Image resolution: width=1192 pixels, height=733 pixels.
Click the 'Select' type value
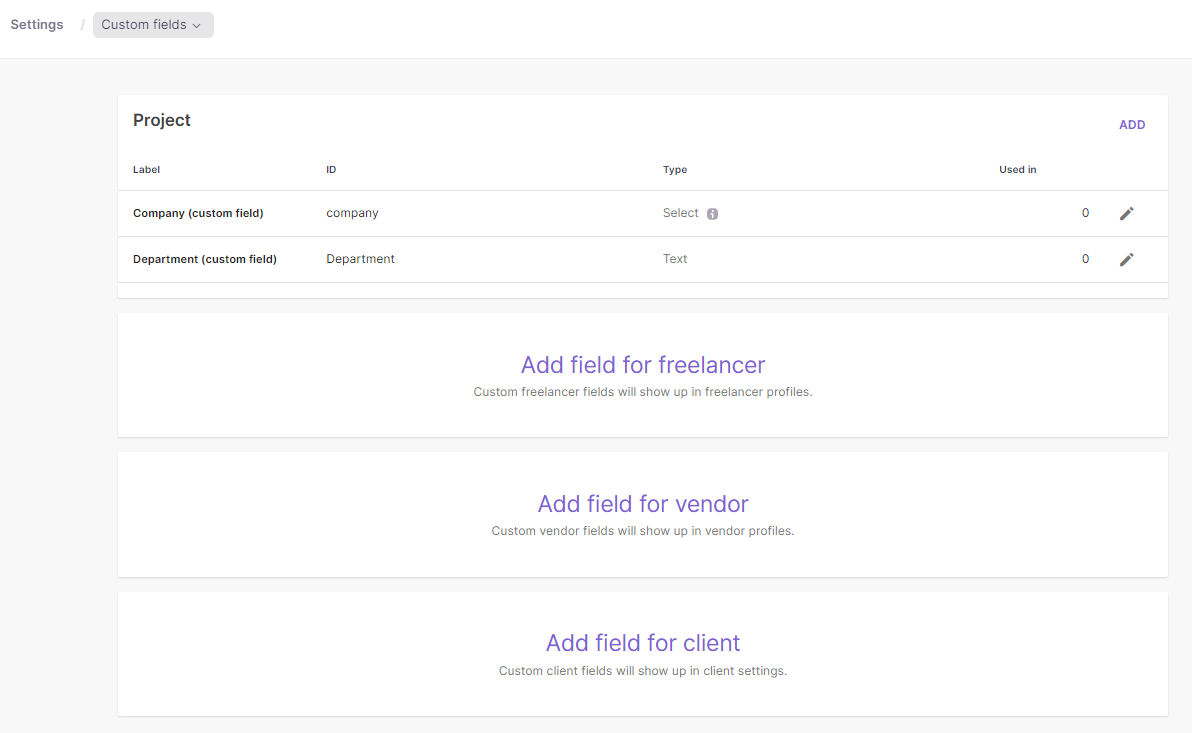click(680, 214)
